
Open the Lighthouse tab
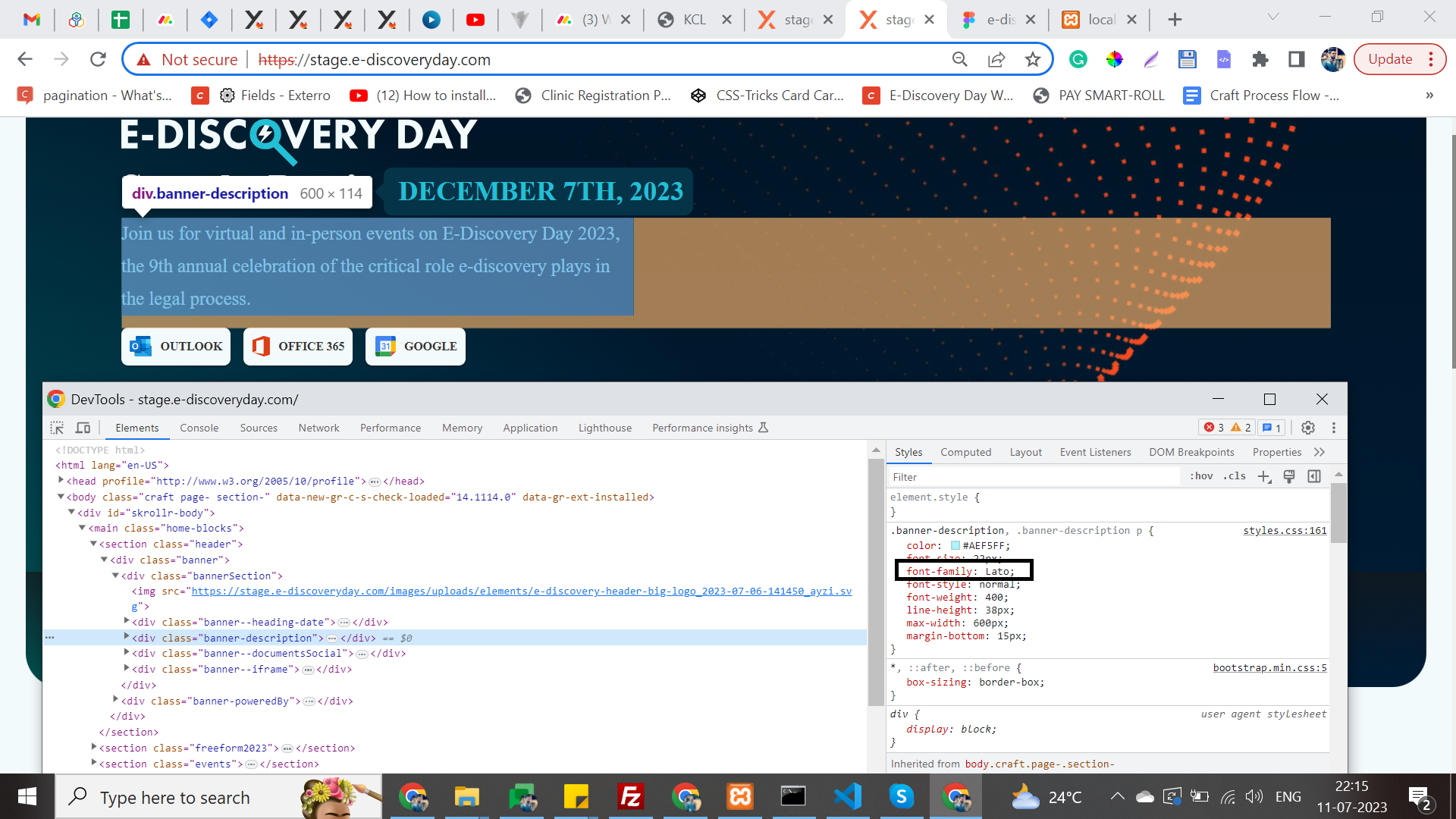[x=604, y=428]
